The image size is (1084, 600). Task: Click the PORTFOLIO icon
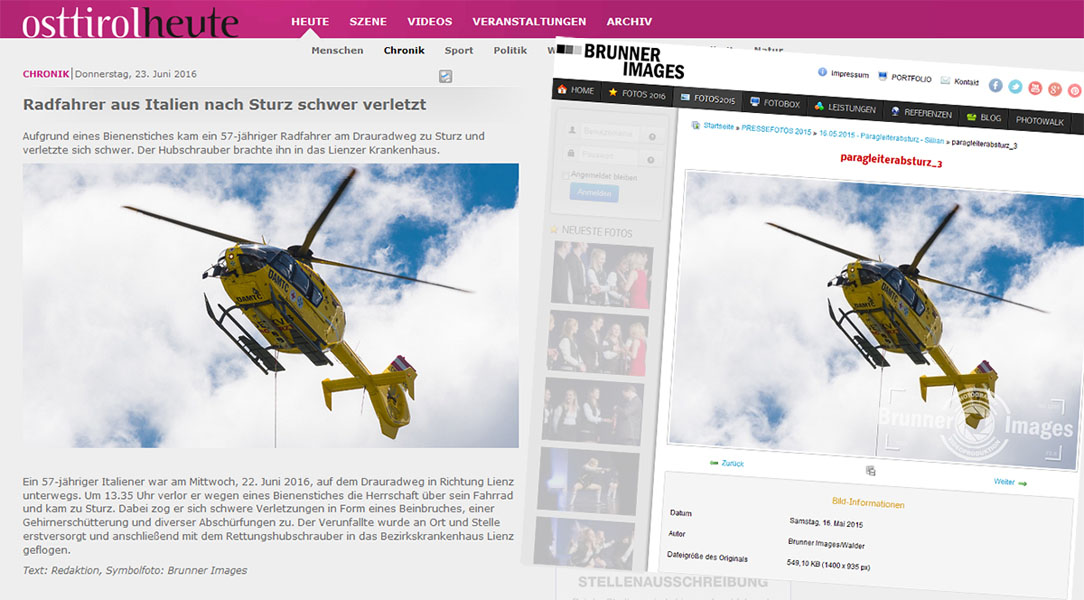coord(882,76)
